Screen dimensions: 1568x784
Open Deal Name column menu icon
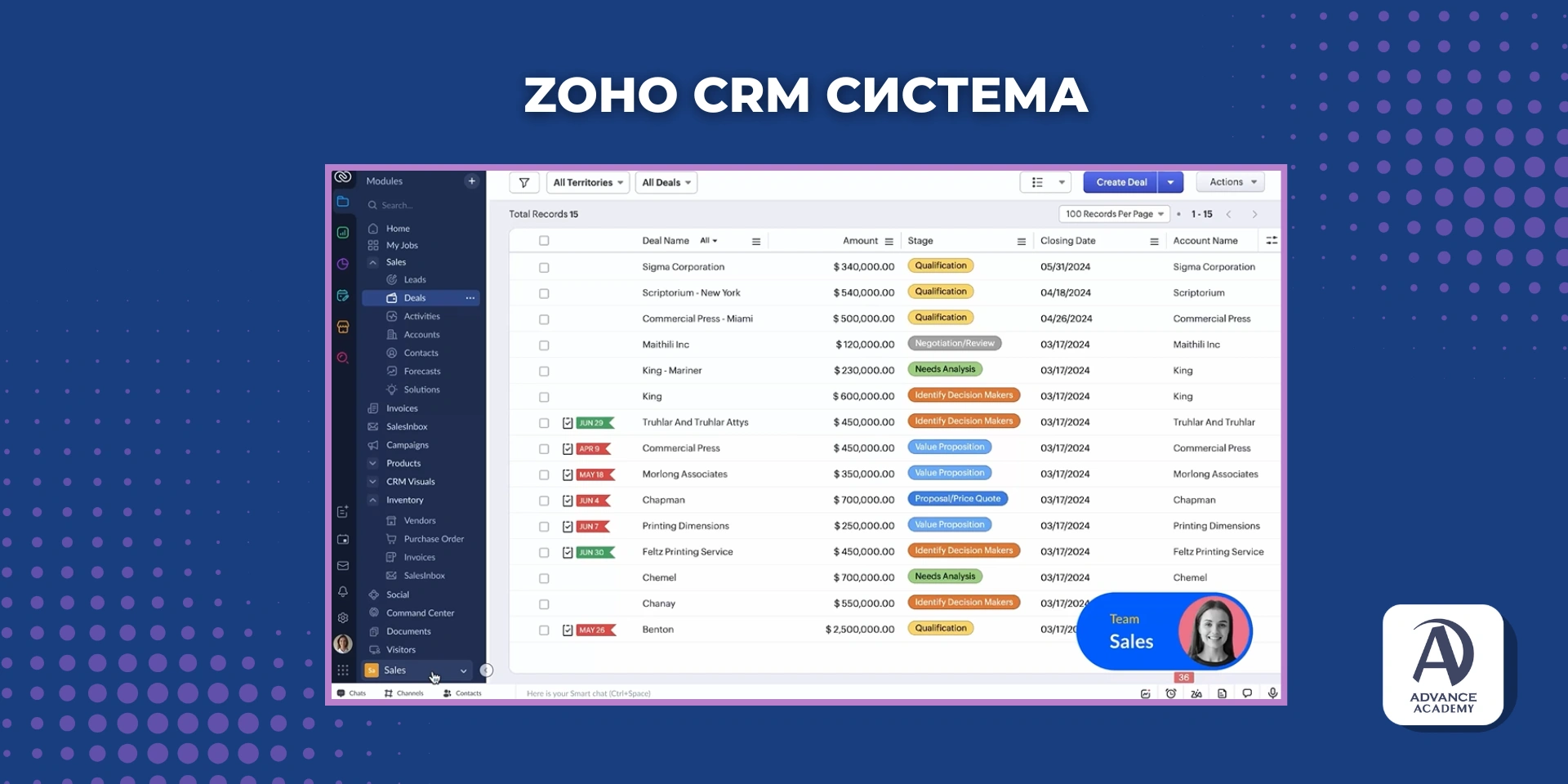[756, 242]
